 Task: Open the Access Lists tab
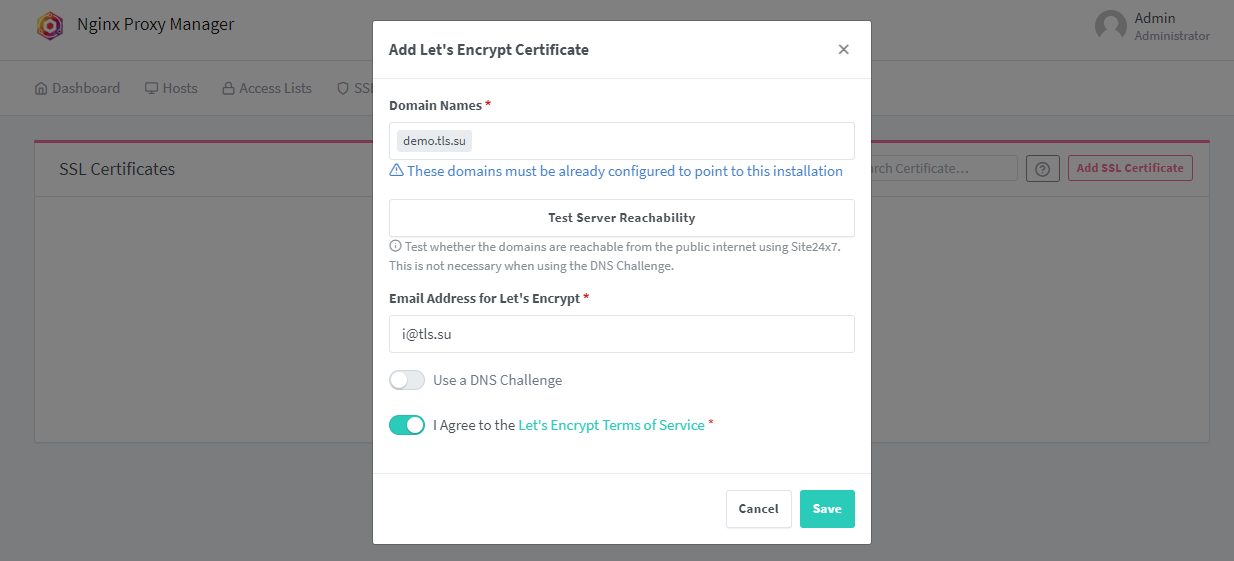pos(267,88)
